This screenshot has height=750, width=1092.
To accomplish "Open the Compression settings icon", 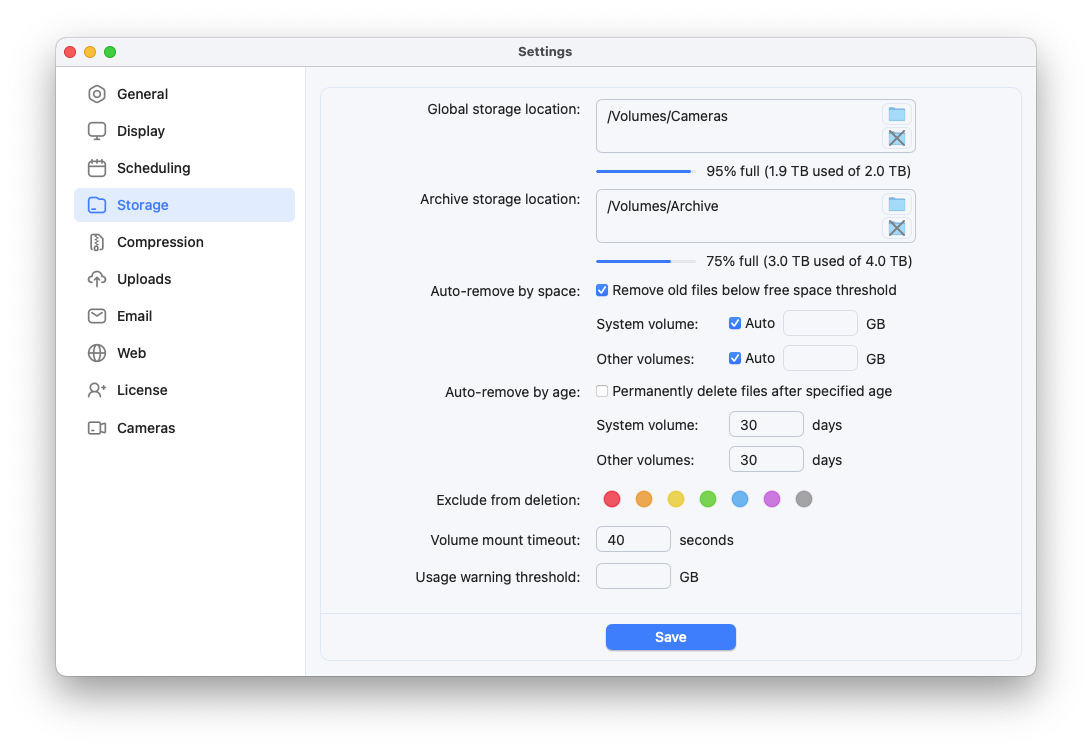I will tap(96, 242).
